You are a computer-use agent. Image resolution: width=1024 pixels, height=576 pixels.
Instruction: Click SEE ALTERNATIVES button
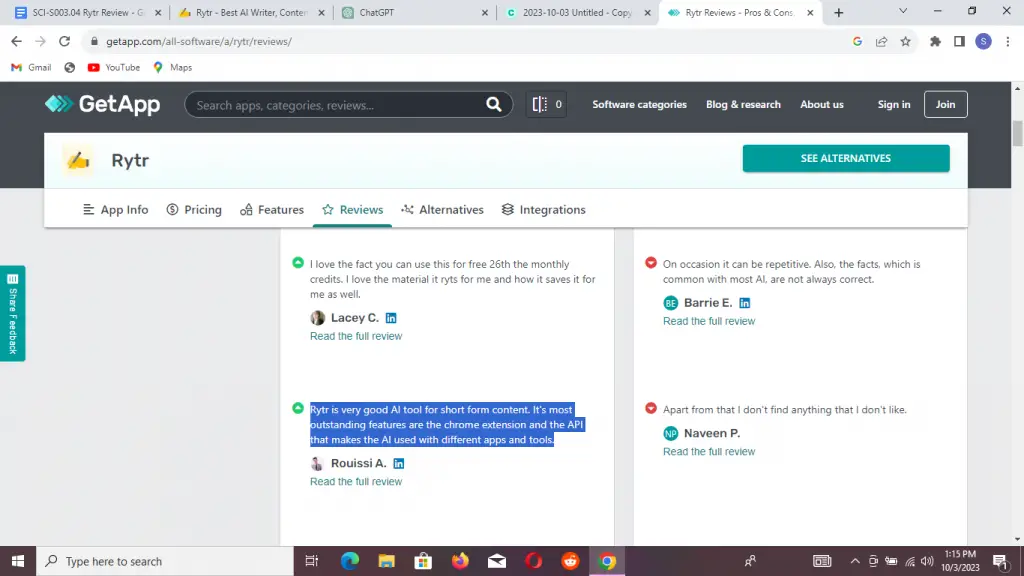pyautogui.click(x=846, y=159)
